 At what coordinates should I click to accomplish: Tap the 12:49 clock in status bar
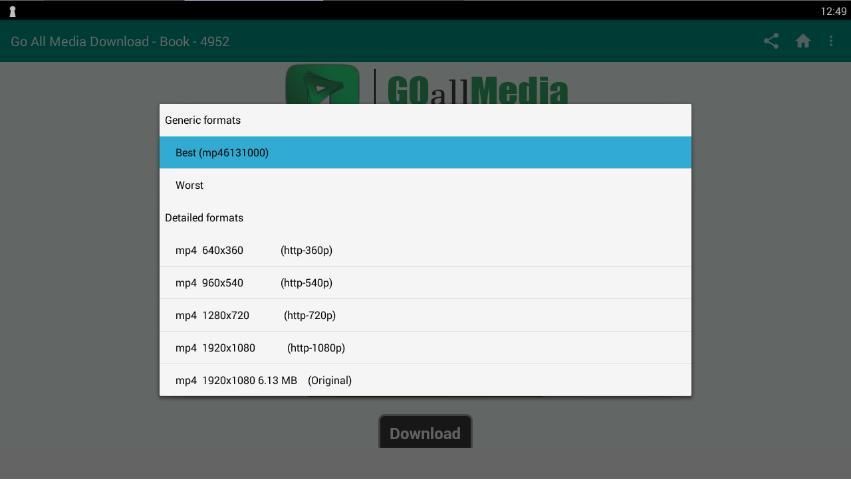coord(833,11)
